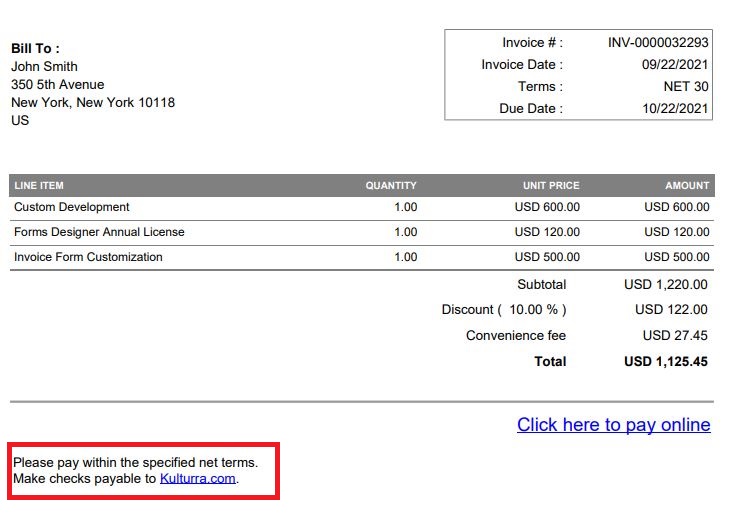
Task: Select the convenience fee USD 27.45
Action: point(675,336)
